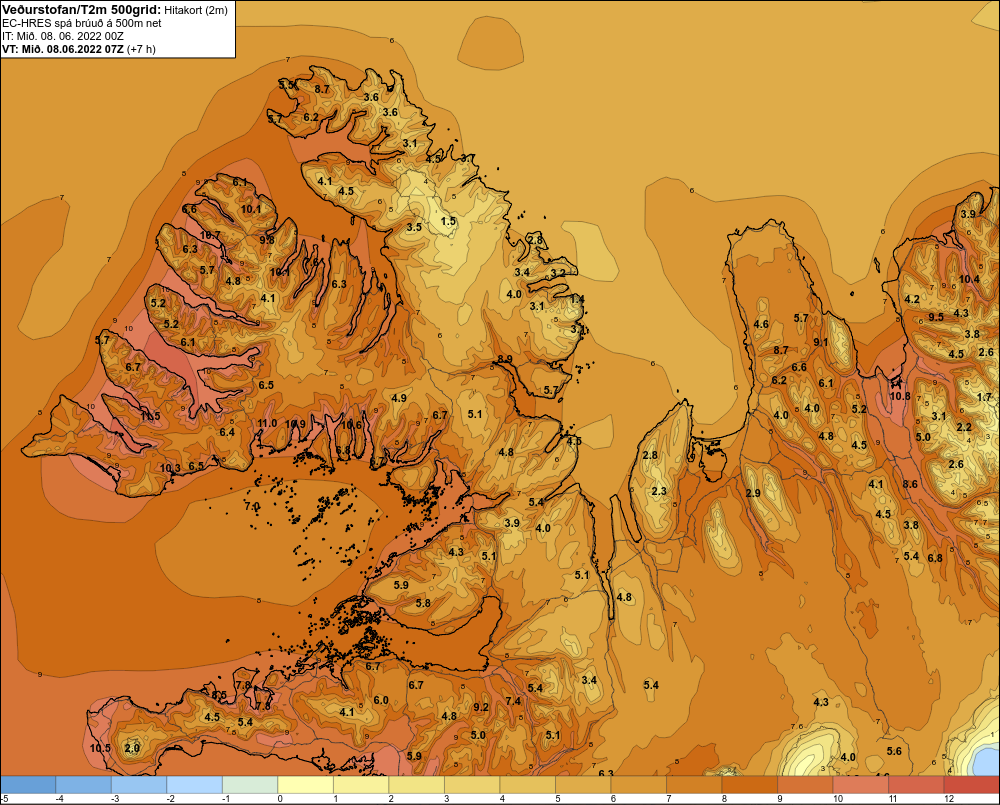Click the 10.9 temperature value

[295, 424]
